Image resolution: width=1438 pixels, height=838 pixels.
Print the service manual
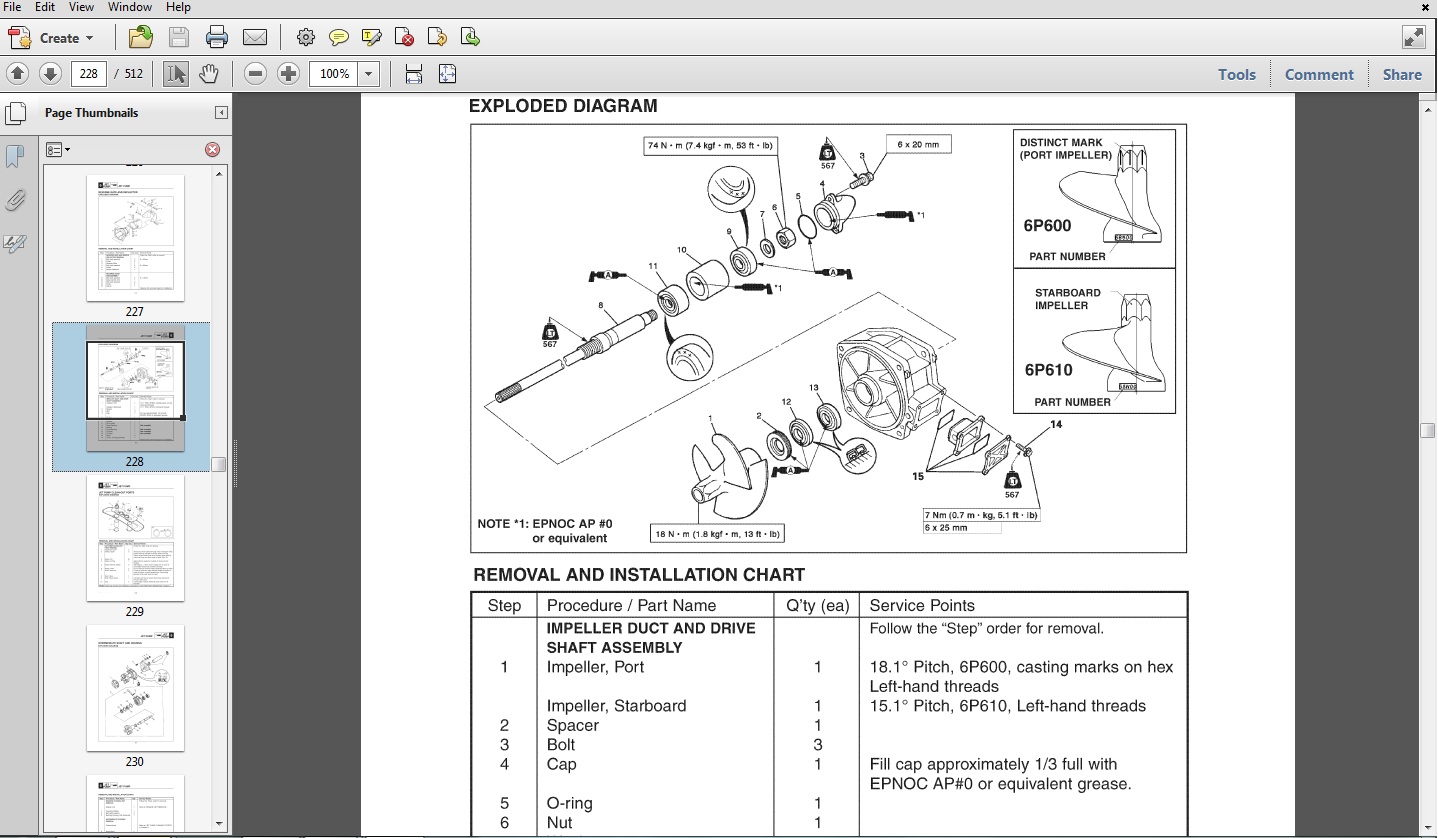[217, 37]
